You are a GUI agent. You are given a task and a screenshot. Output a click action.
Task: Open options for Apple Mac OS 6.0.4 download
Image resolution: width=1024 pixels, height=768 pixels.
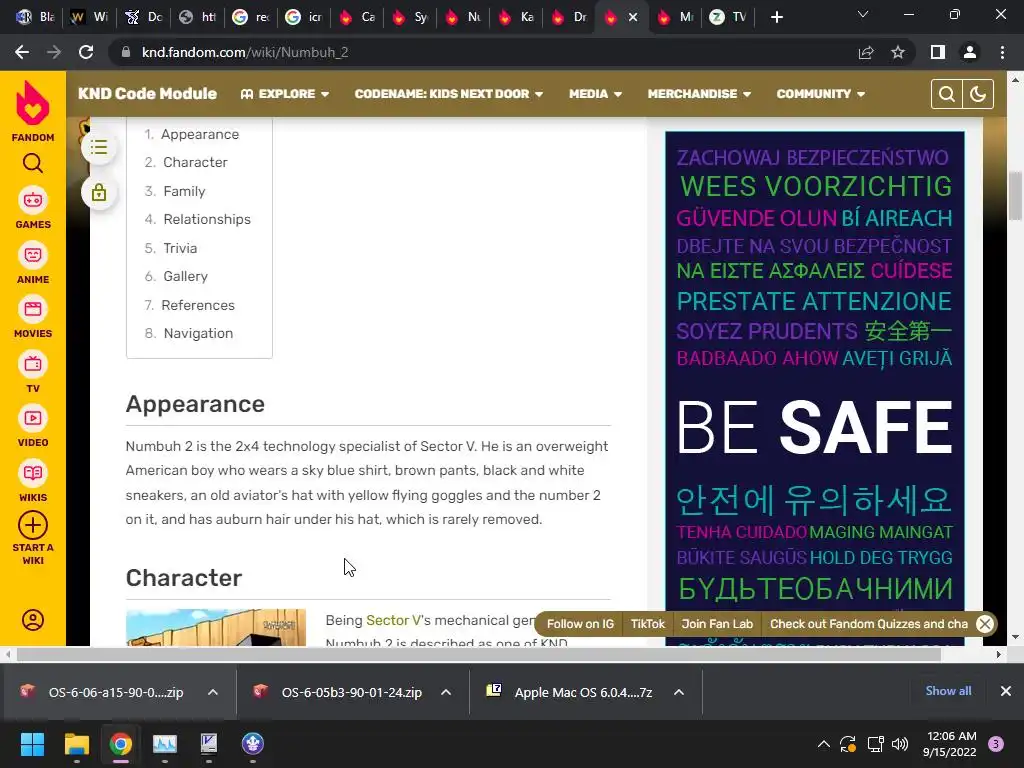679,692
